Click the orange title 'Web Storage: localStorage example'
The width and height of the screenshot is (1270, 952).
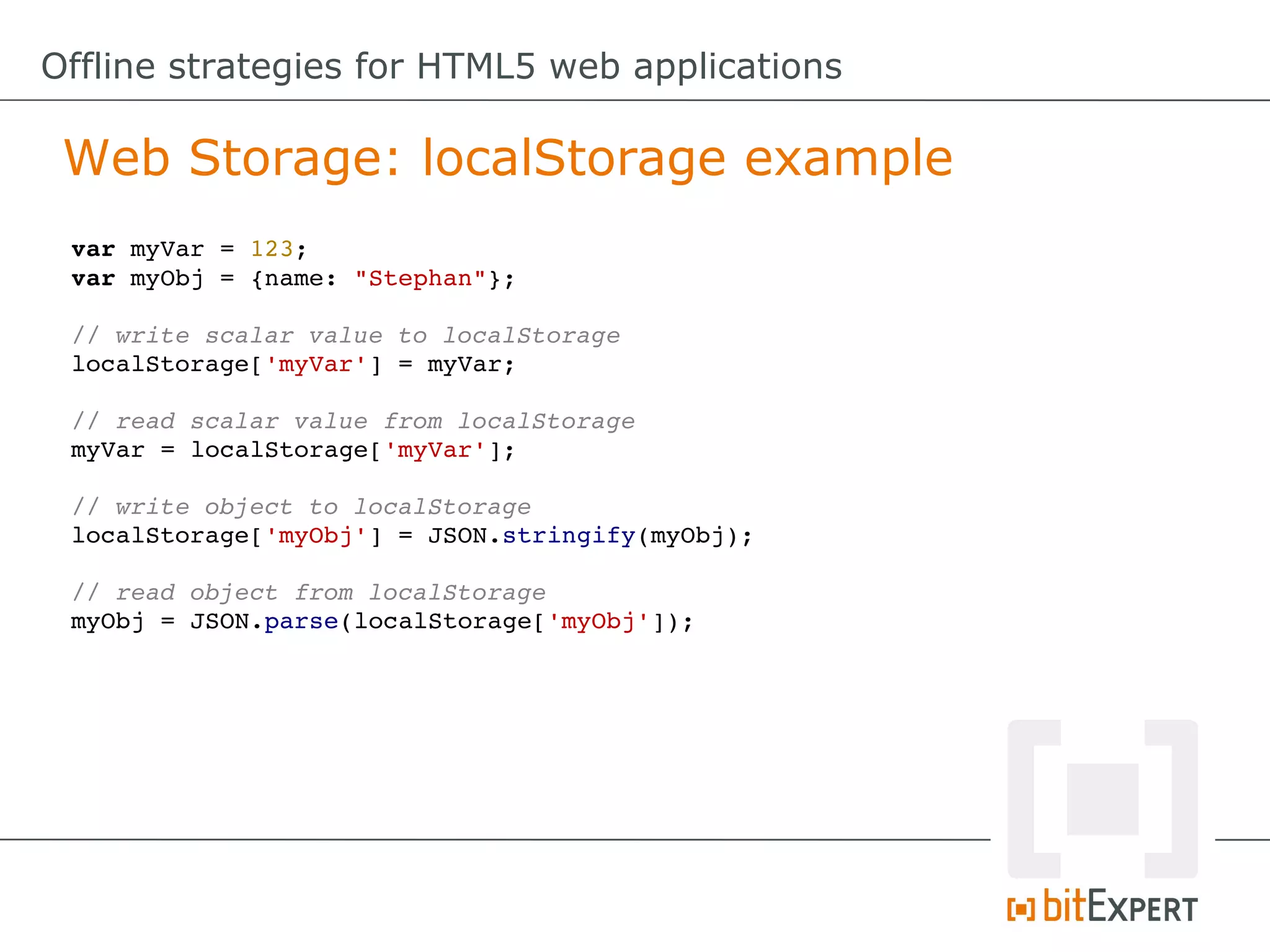pos(508,158)
